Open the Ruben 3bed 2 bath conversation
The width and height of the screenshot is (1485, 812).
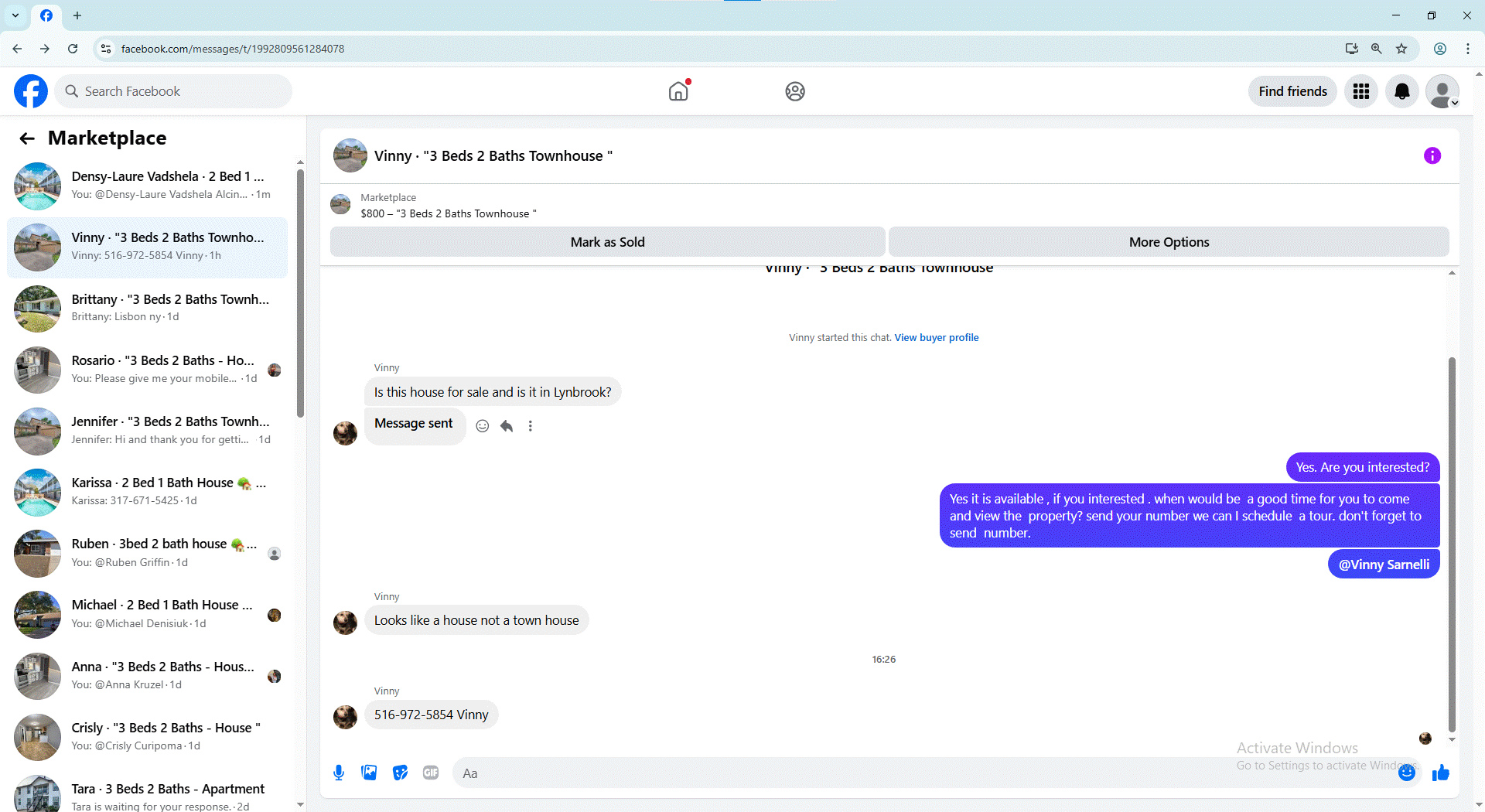(147, 553)
